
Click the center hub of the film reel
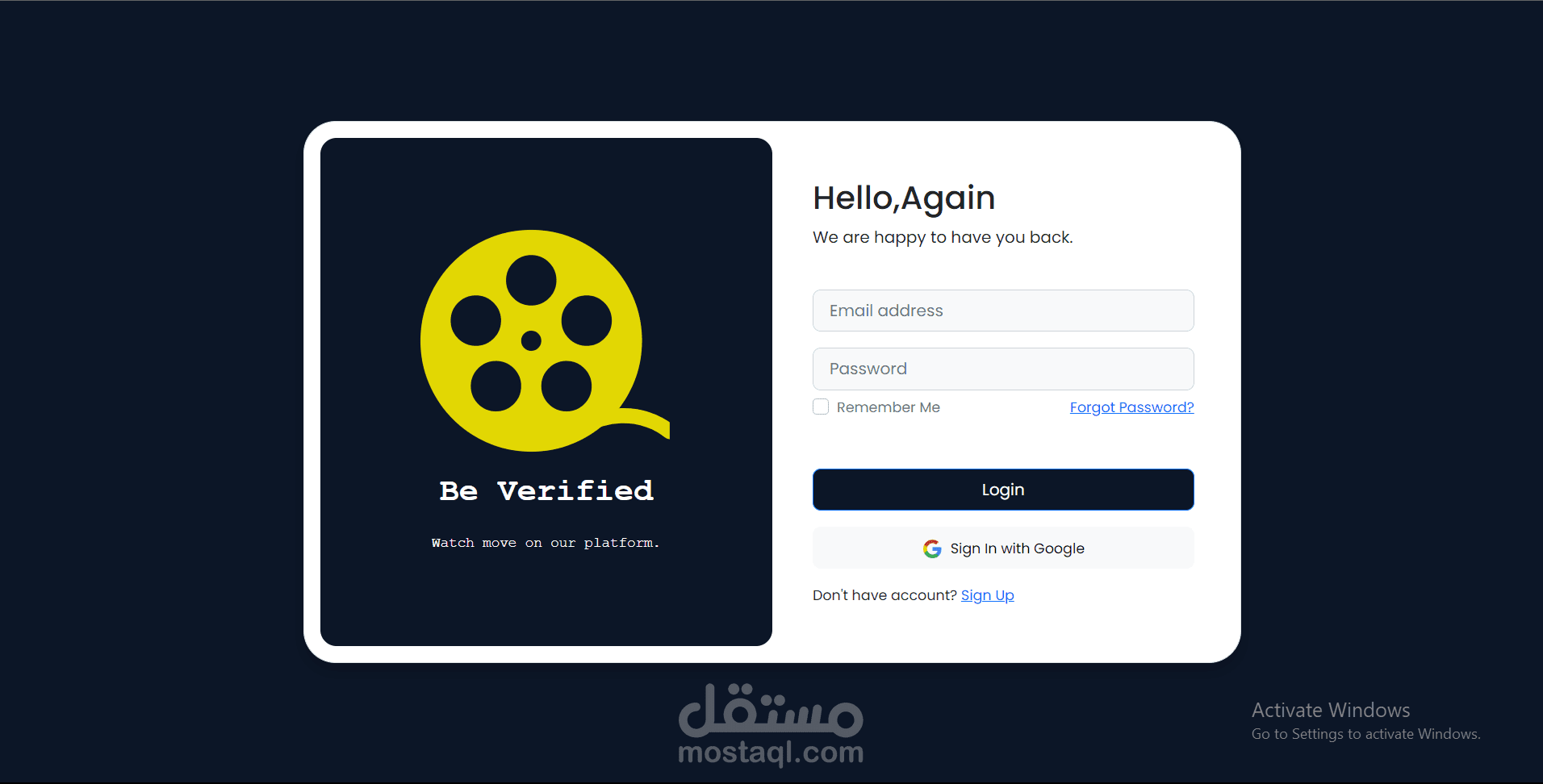pyautogui.click(x=531, y=340)
